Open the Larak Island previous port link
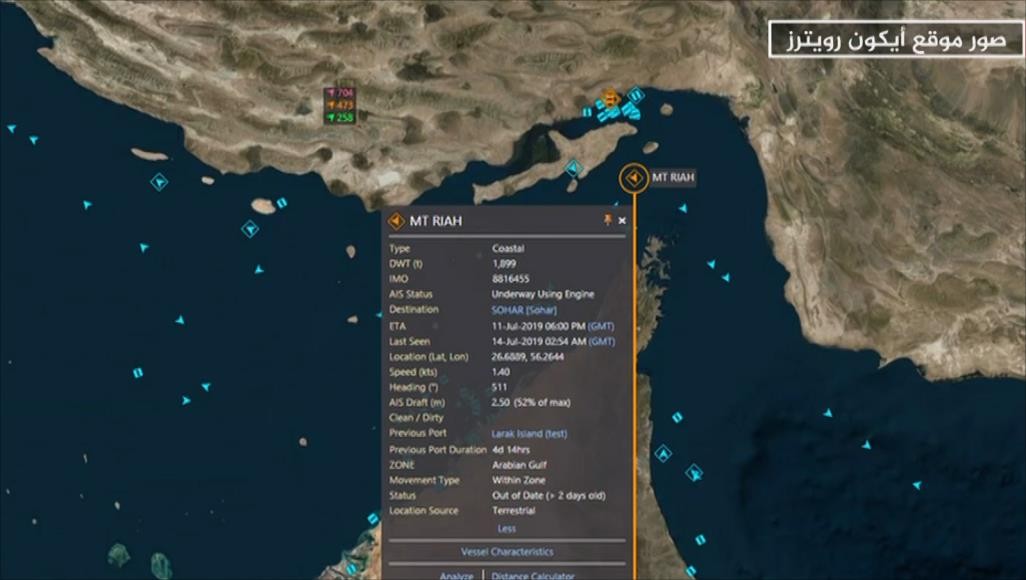The image size is (1026, 580). click(x=529, y=434)
